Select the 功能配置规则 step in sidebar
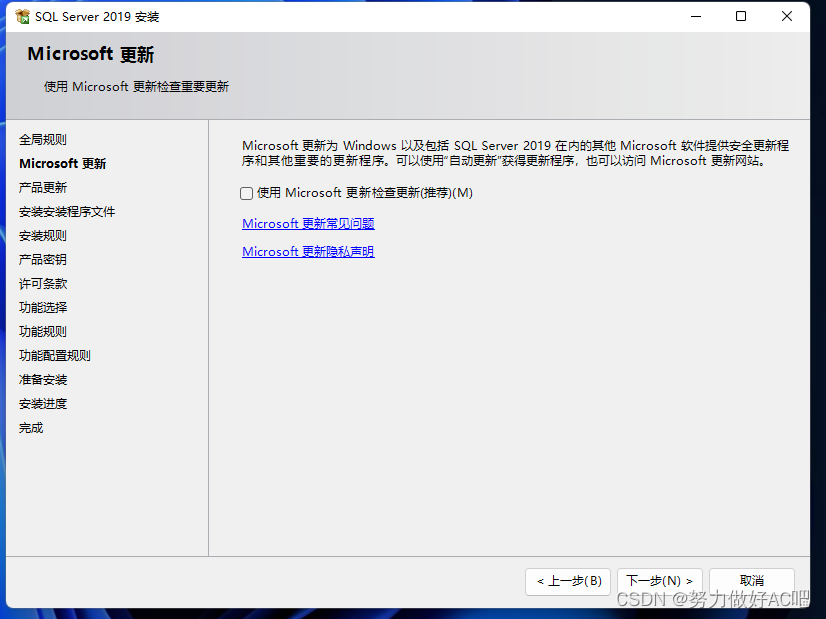Viewport: 826px width, 619px height. pyautogui.click(x=55, y=356)
